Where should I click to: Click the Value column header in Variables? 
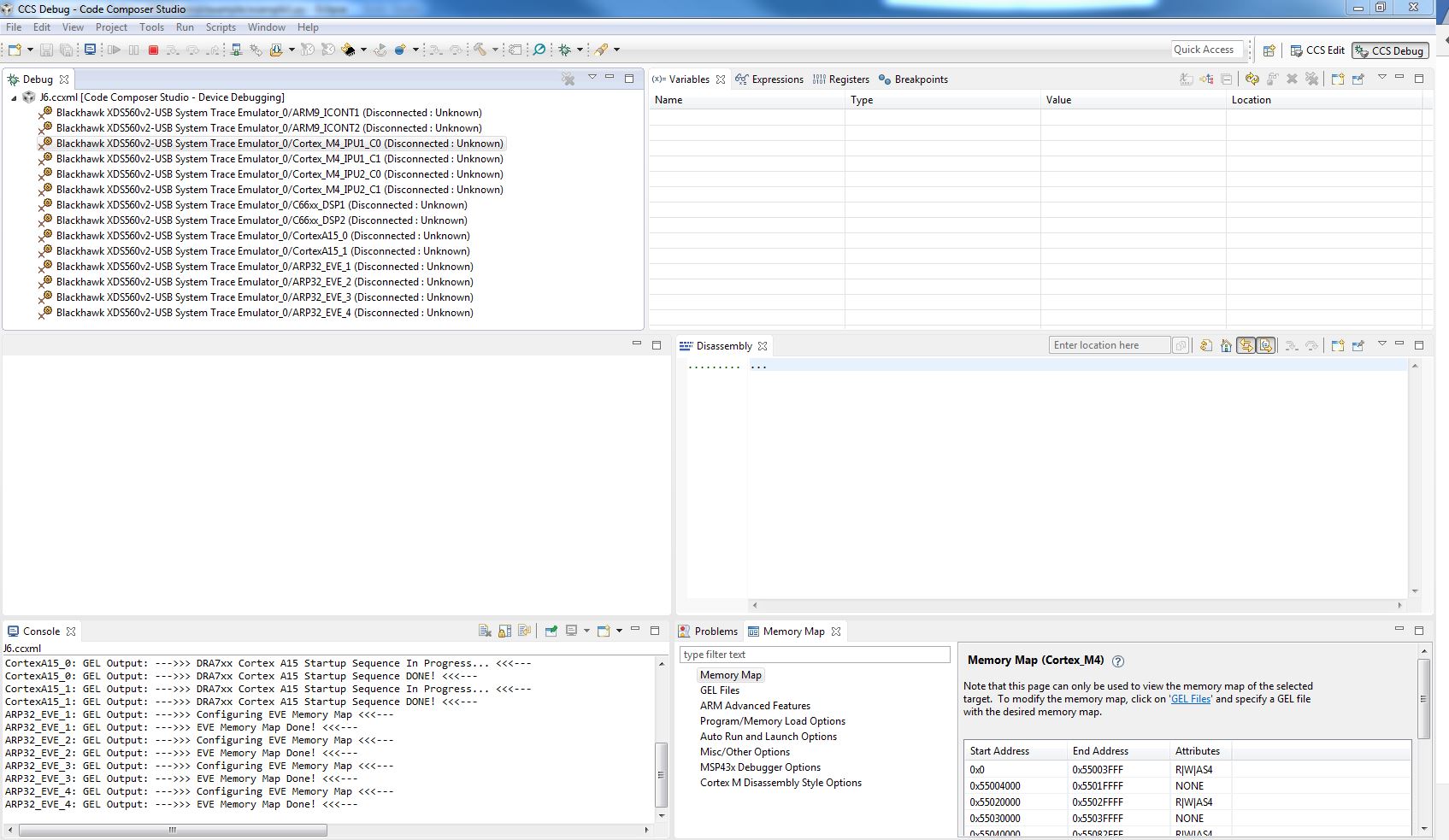coord(1134,100)
